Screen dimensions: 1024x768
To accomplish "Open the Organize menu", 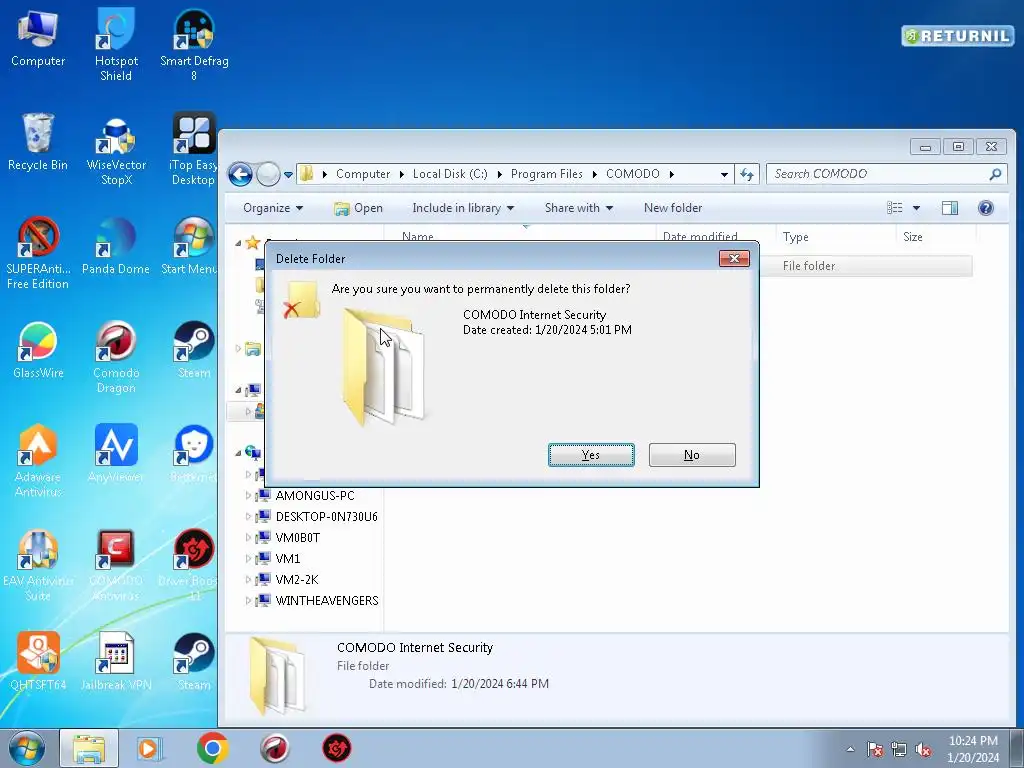I will [273, 208].
